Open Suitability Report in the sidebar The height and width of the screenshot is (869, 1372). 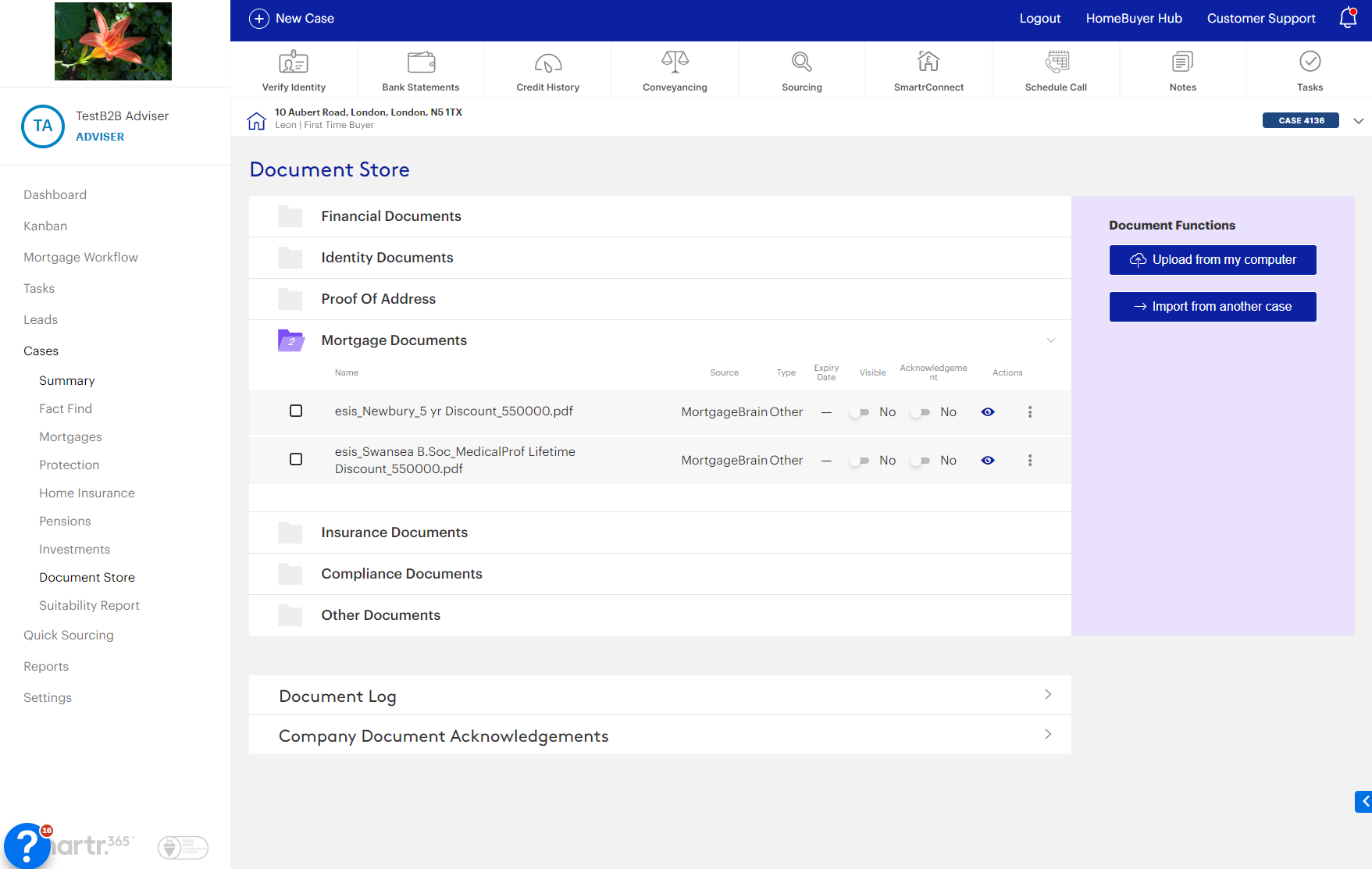(89, 606)
